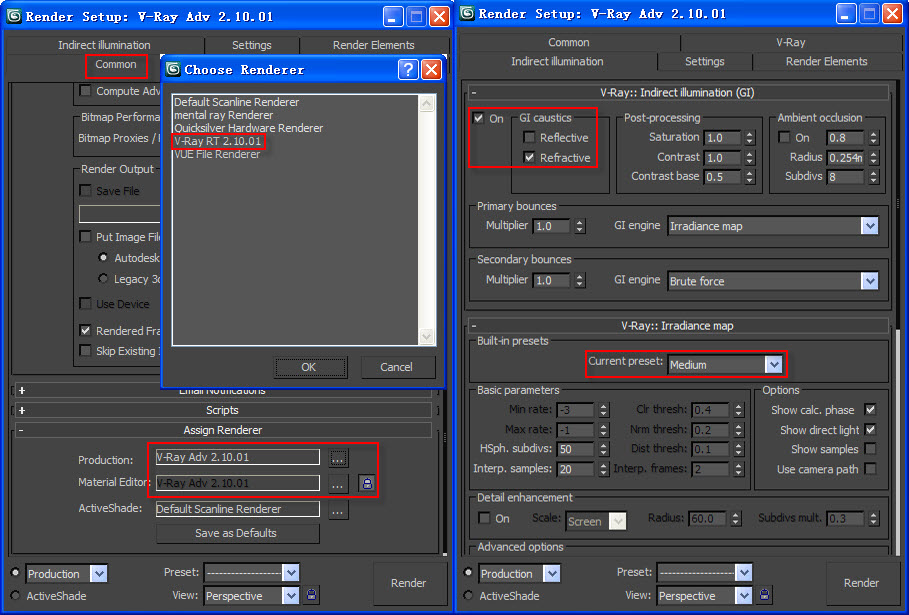Open Primary bounces GI engine dropdown
The width and height of the screenshot is (909, 615).
(x=869, y=226)
